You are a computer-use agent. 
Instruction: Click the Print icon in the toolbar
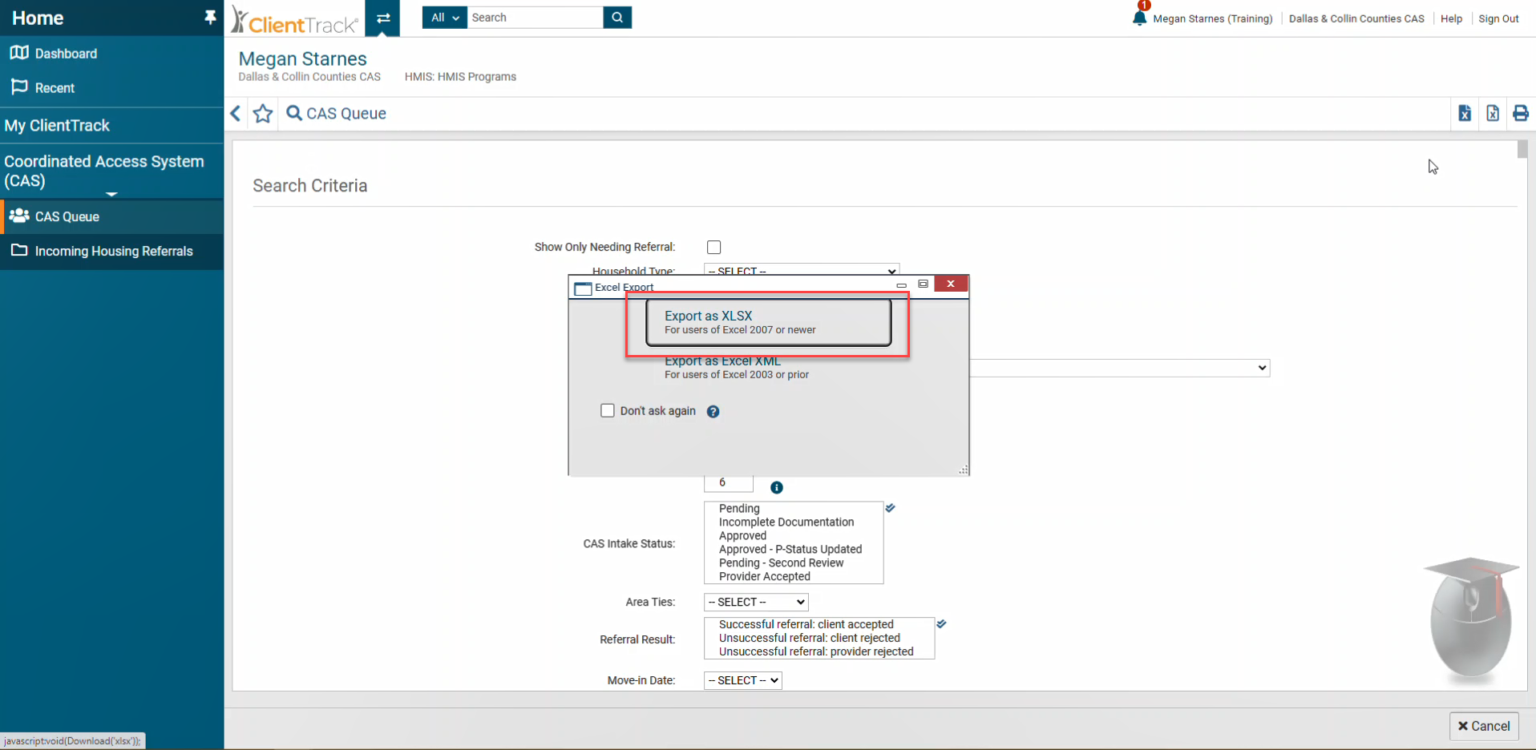[1521, 113]
